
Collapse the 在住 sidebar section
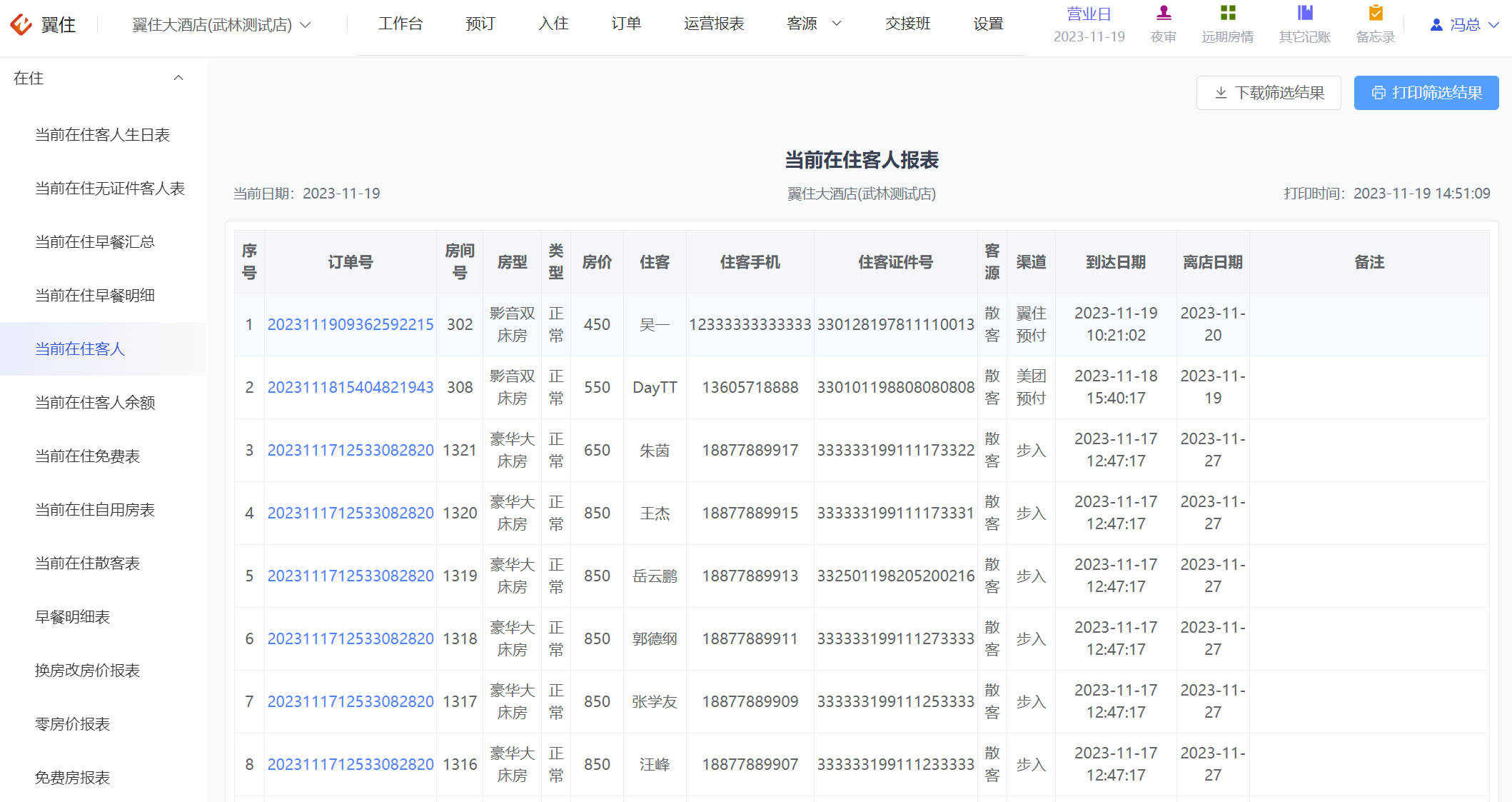click(178, 78)
